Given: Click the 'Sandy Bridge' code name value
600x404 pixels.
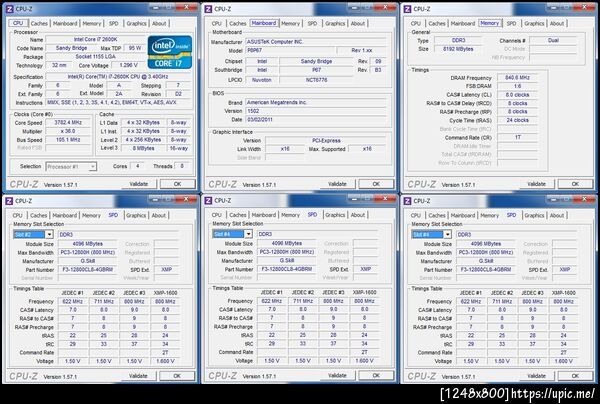Looking at the screenshot, I should [x=71, y=48].
